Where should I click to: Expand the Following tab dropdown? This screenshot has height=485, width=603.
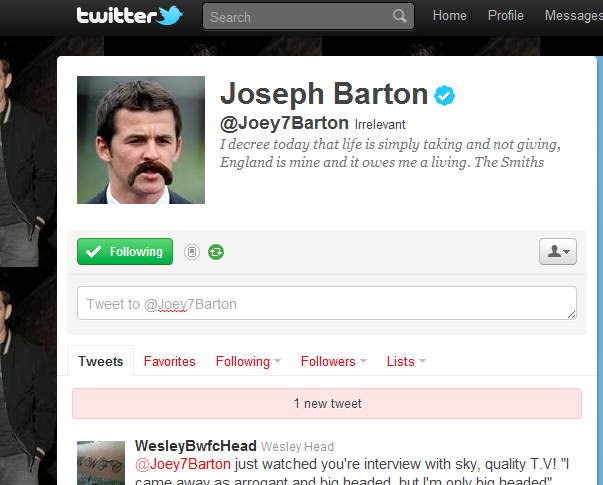[277, 362]
